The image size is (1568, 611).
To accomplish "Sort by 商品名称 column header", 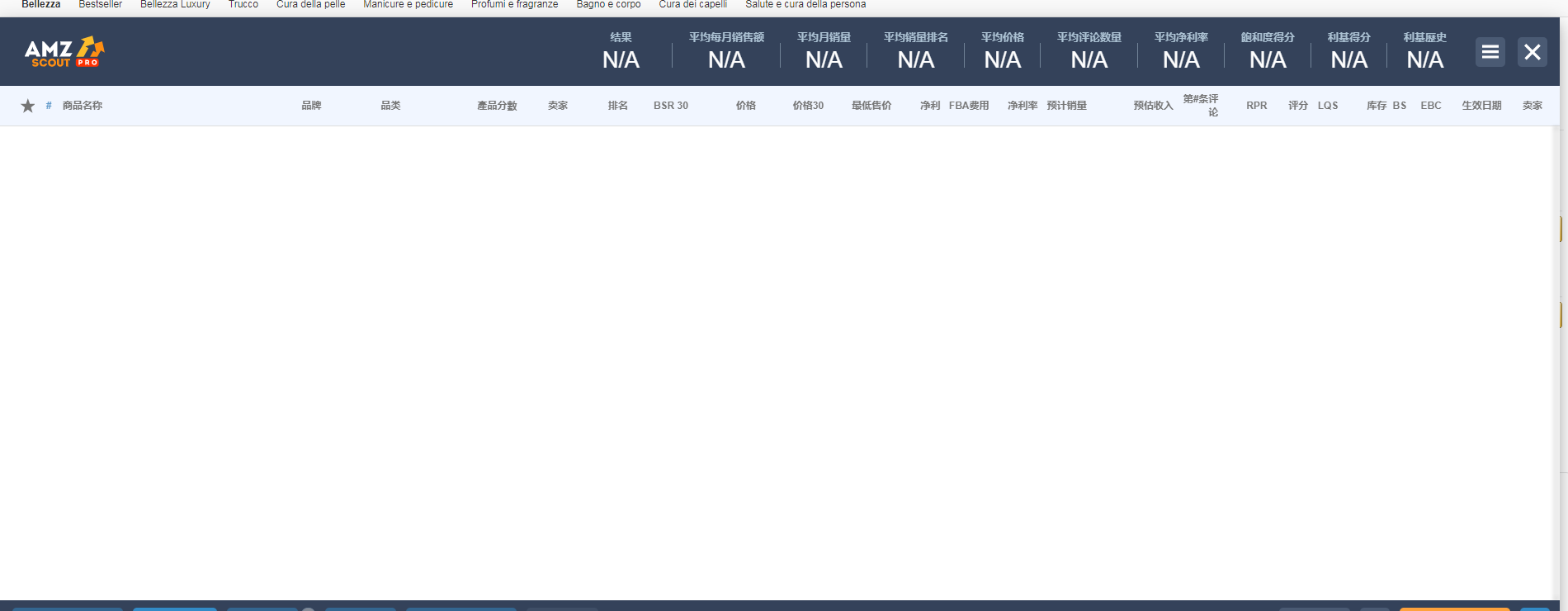I will (x=83, y=106).
